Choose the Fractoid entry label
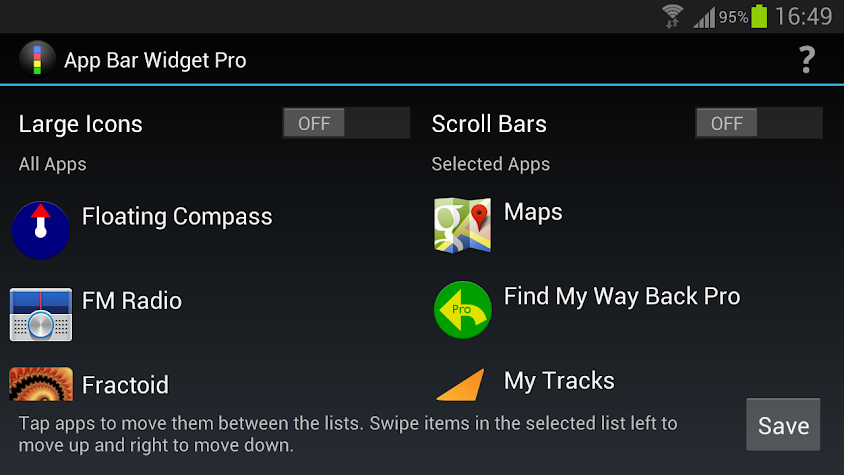Screen dimensions: 844x475 125,385
